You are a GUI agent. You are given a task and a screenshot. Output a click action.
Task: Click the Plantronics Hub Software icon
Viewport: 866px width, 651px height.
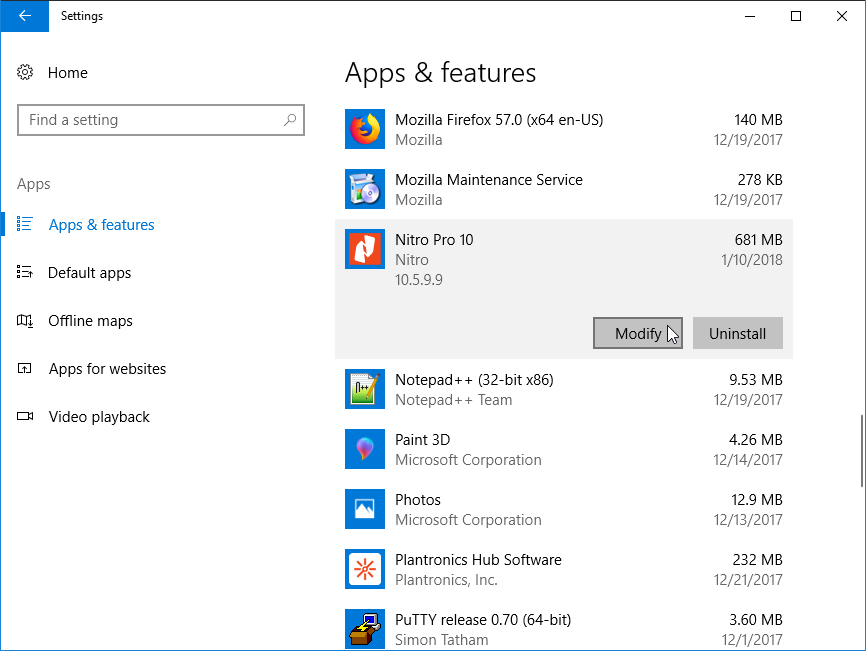365,569
